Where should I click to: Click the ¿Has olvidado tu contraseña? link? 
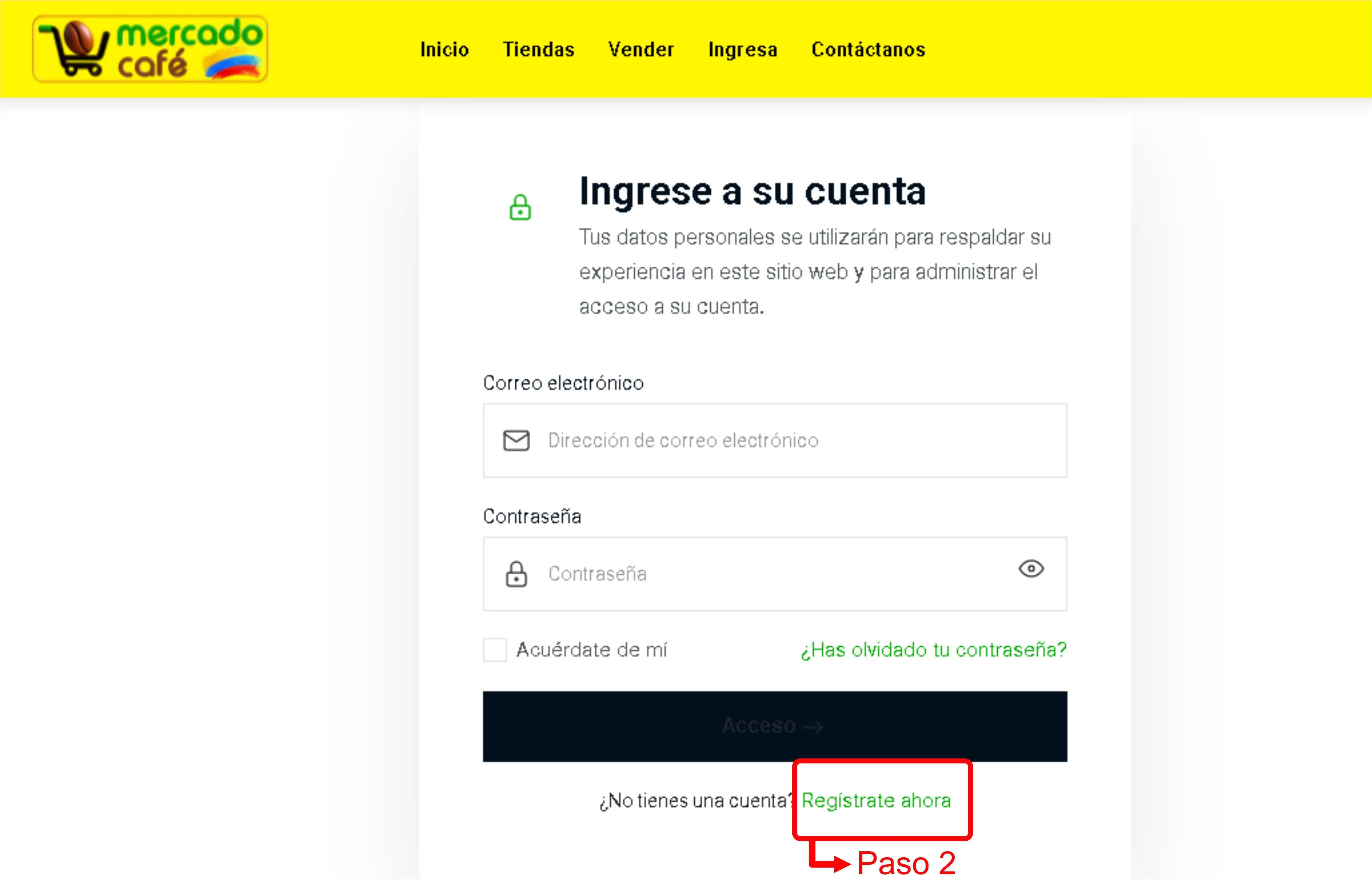[933, 650]
